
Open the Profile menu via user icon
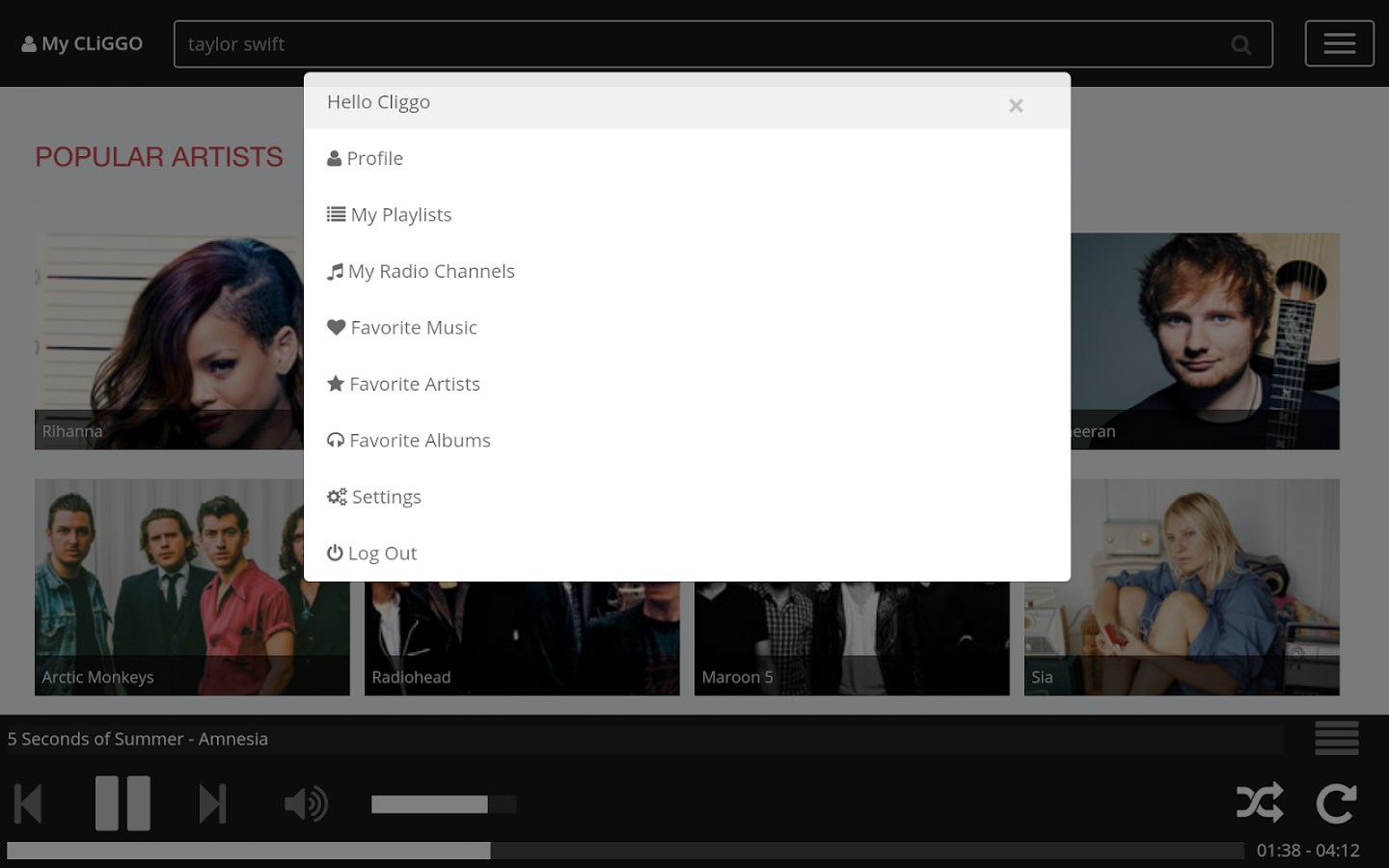pos(336,157)
